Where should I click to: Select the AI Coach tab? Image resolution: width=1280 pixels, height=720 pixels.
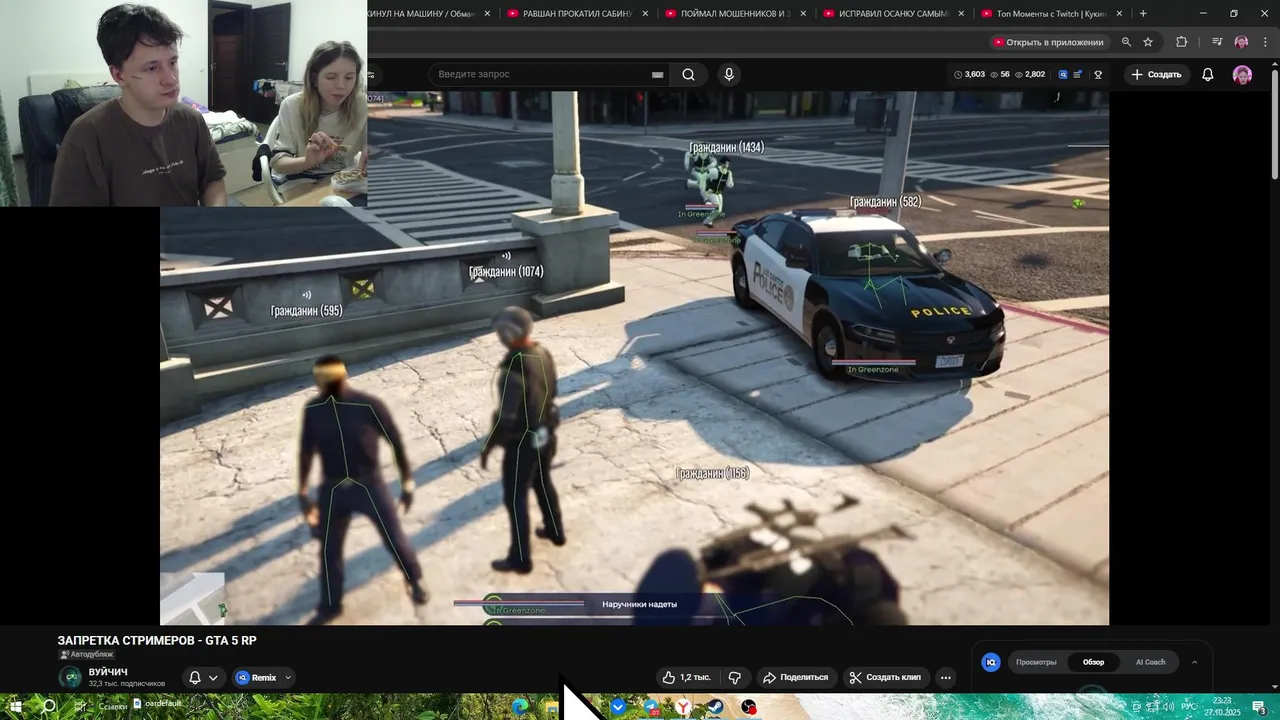click(x=1150, y=662)
